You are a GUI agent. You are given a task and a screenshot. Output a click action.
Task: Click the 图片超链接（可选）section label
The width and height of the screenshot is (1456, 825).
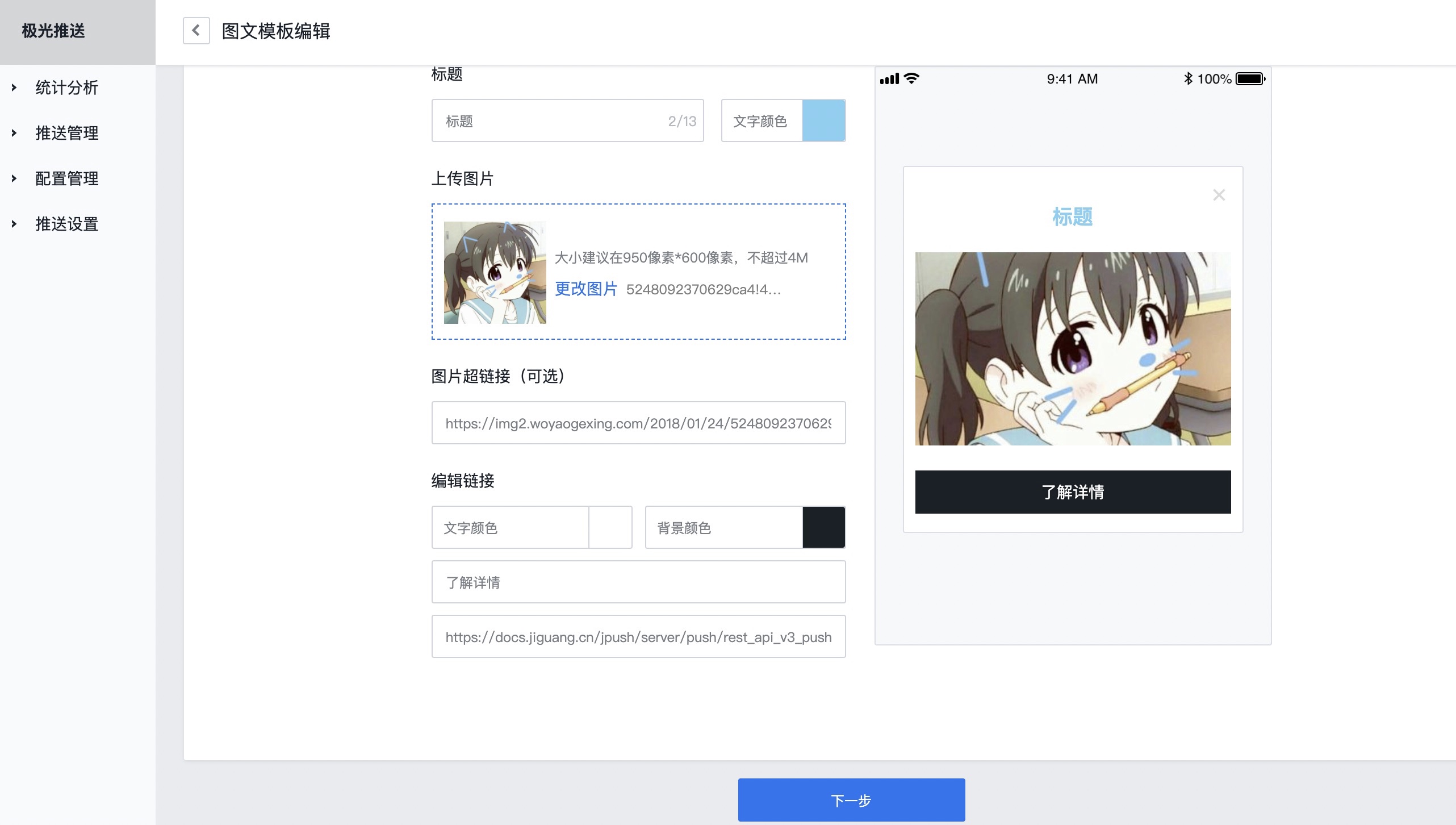(498, 376)
